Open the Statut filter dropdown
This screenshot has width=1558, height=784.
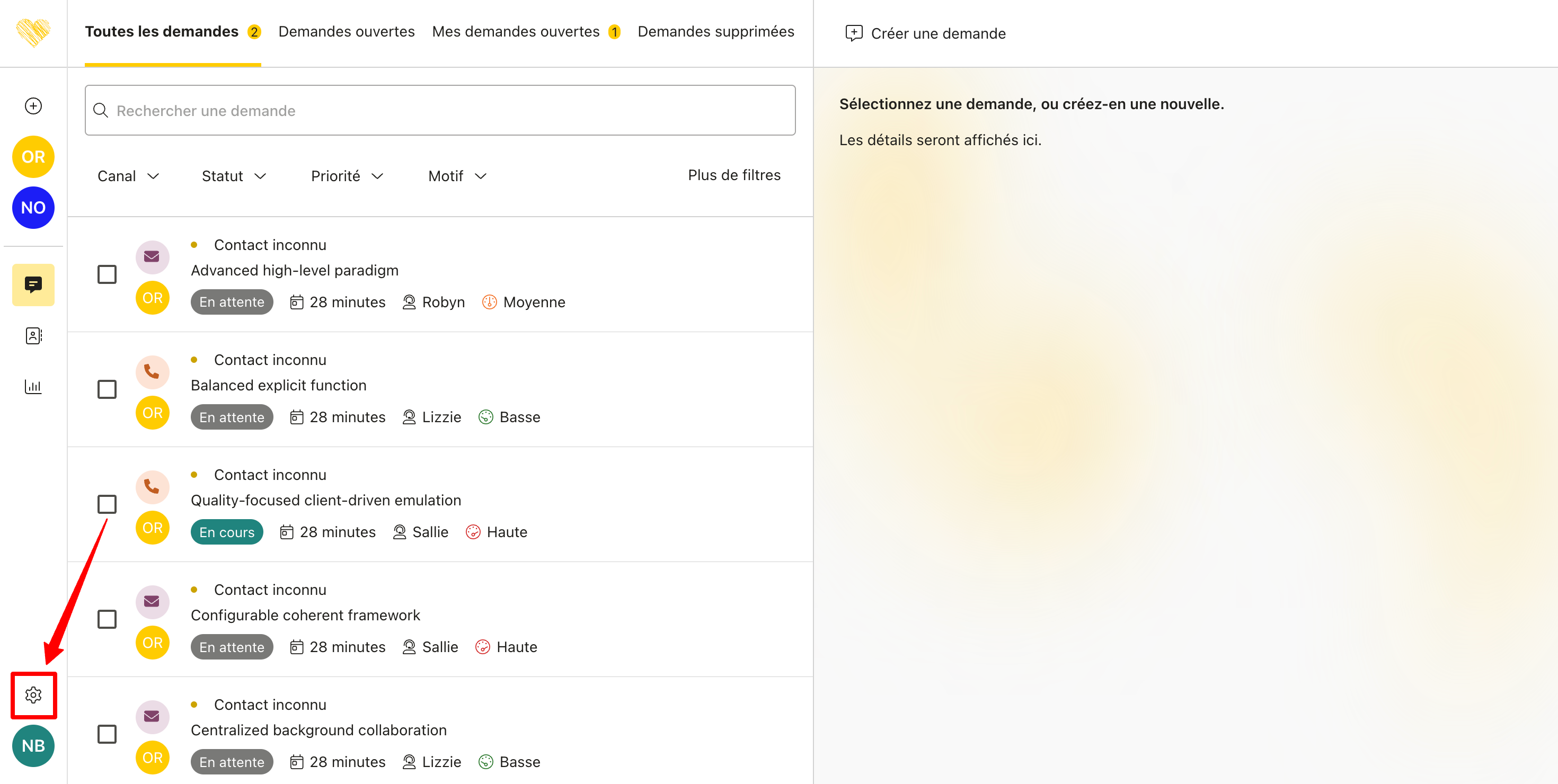pos(234,176)
